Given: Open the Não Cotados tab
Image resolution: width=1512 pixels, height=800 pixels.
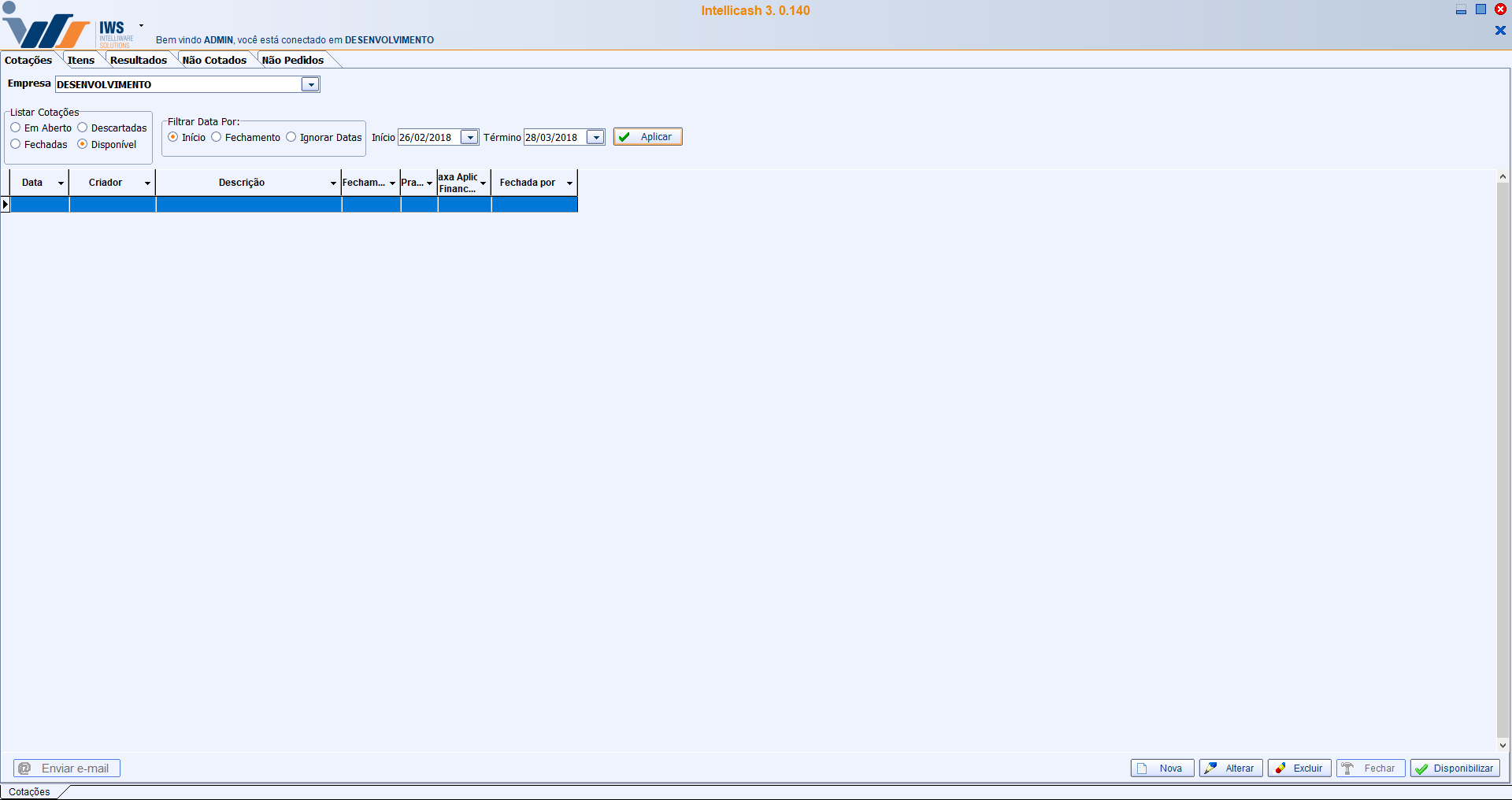Looking at the screenshot, I should (x=214, y=60).
